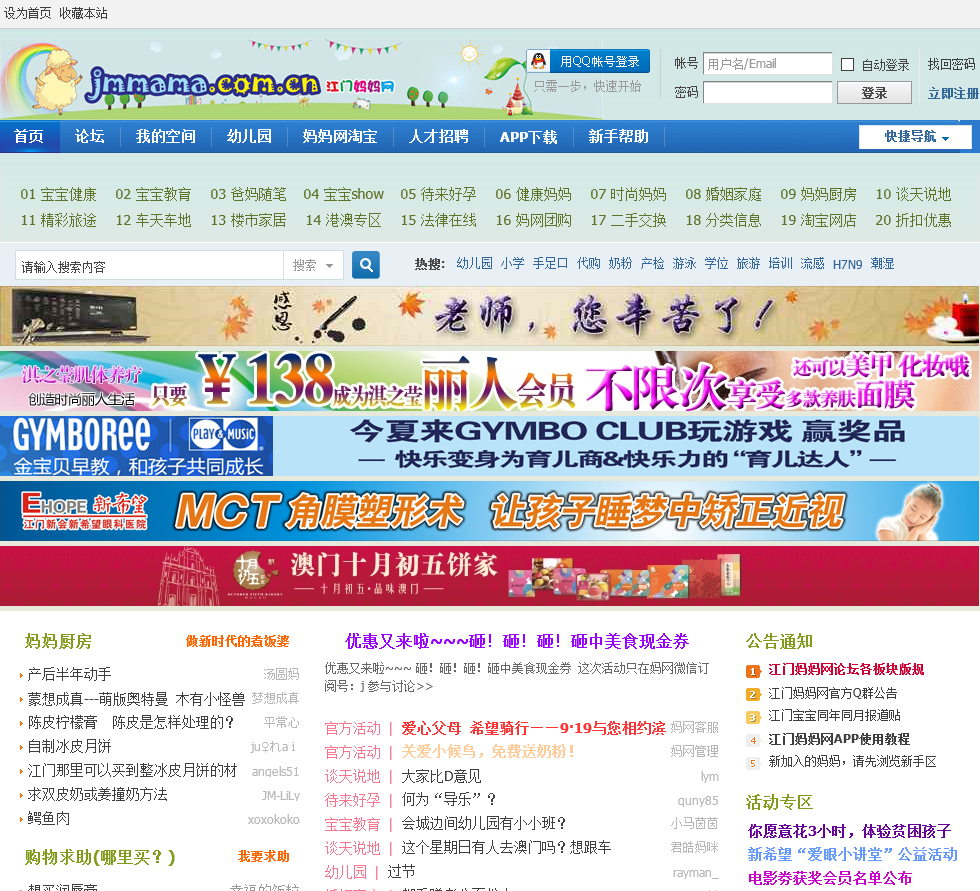This screenshot has width=980, height=891.
Task: Focus the 请输入搜索内容 search box
Action: [x=149, y=266]
